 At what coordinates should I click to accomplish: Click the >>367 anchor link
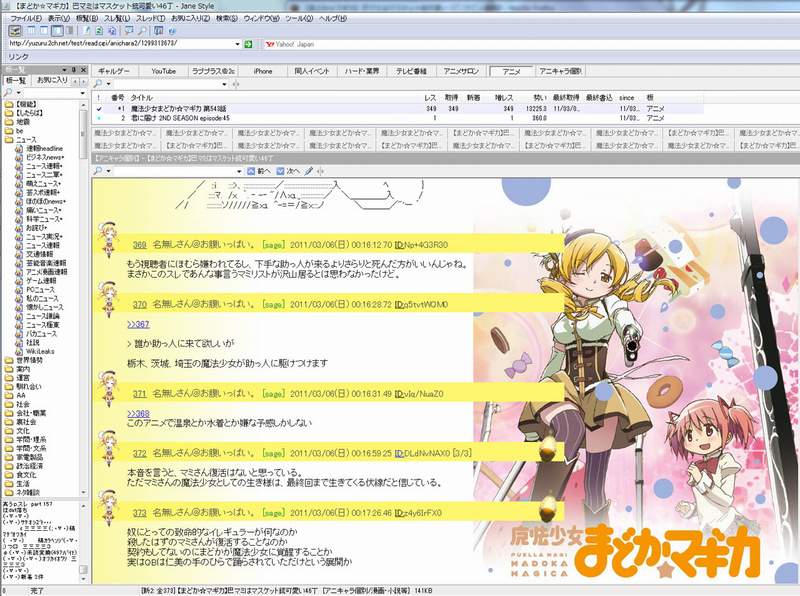138,324
